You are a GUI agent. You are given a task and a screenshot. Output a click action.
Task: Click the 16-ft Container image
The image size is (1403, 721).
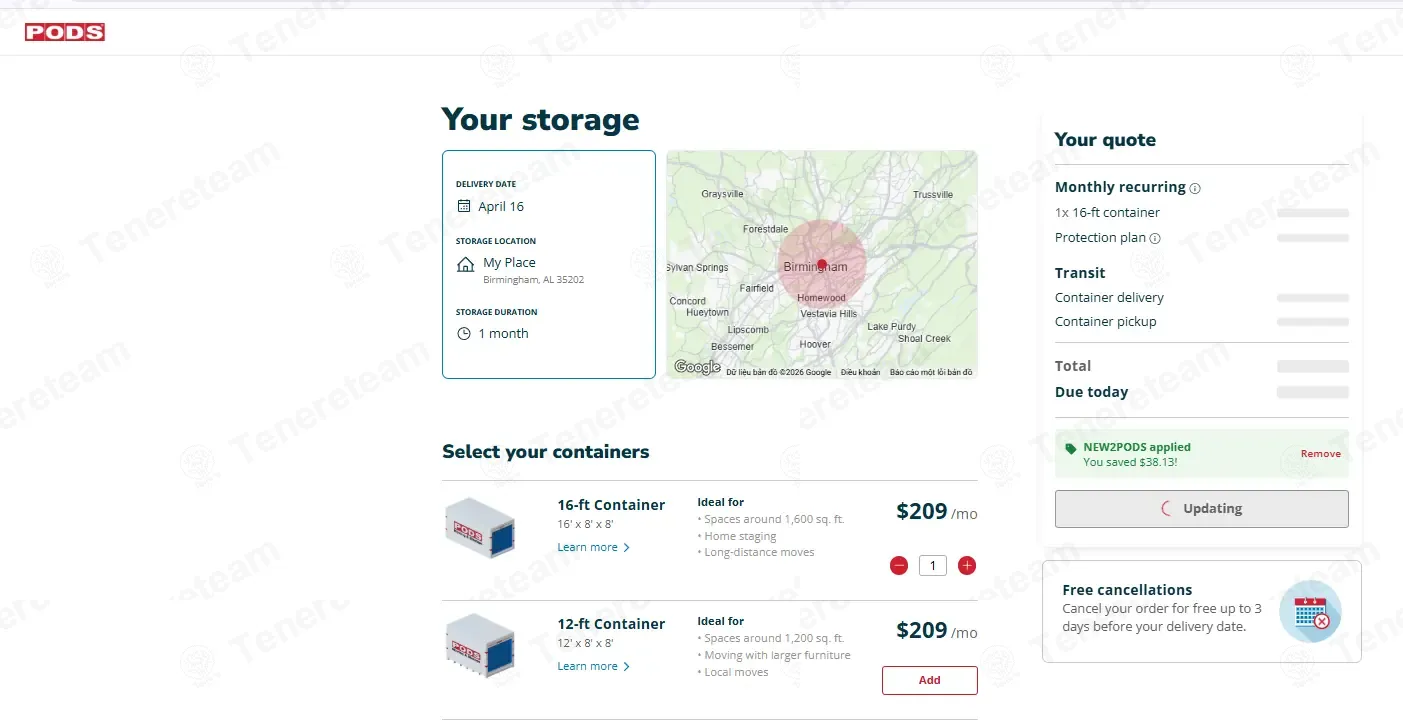tap(481, 526)
